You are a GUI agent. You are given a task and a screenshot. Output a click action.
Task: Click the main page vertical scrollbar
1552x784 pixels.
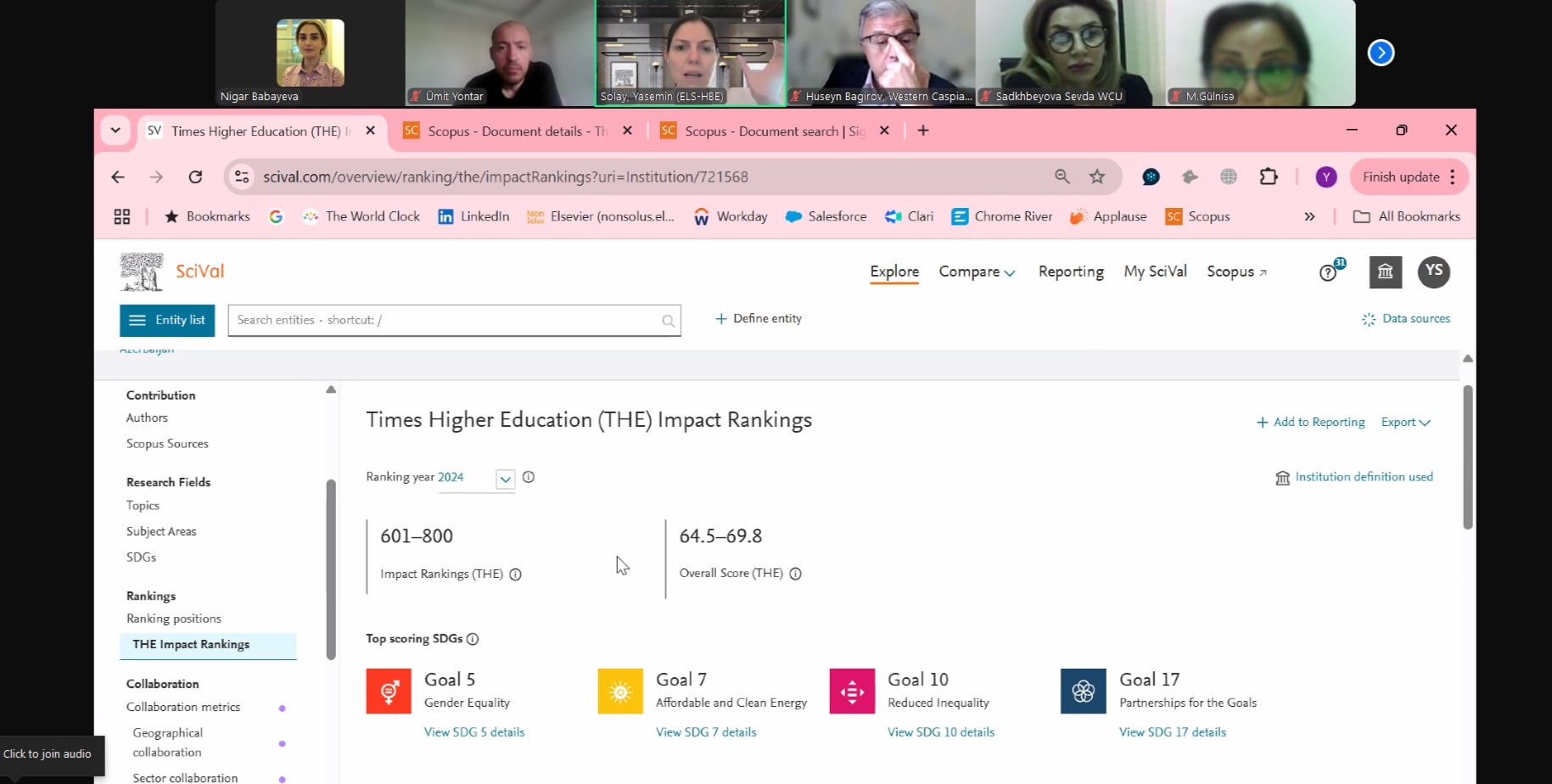1468,457
